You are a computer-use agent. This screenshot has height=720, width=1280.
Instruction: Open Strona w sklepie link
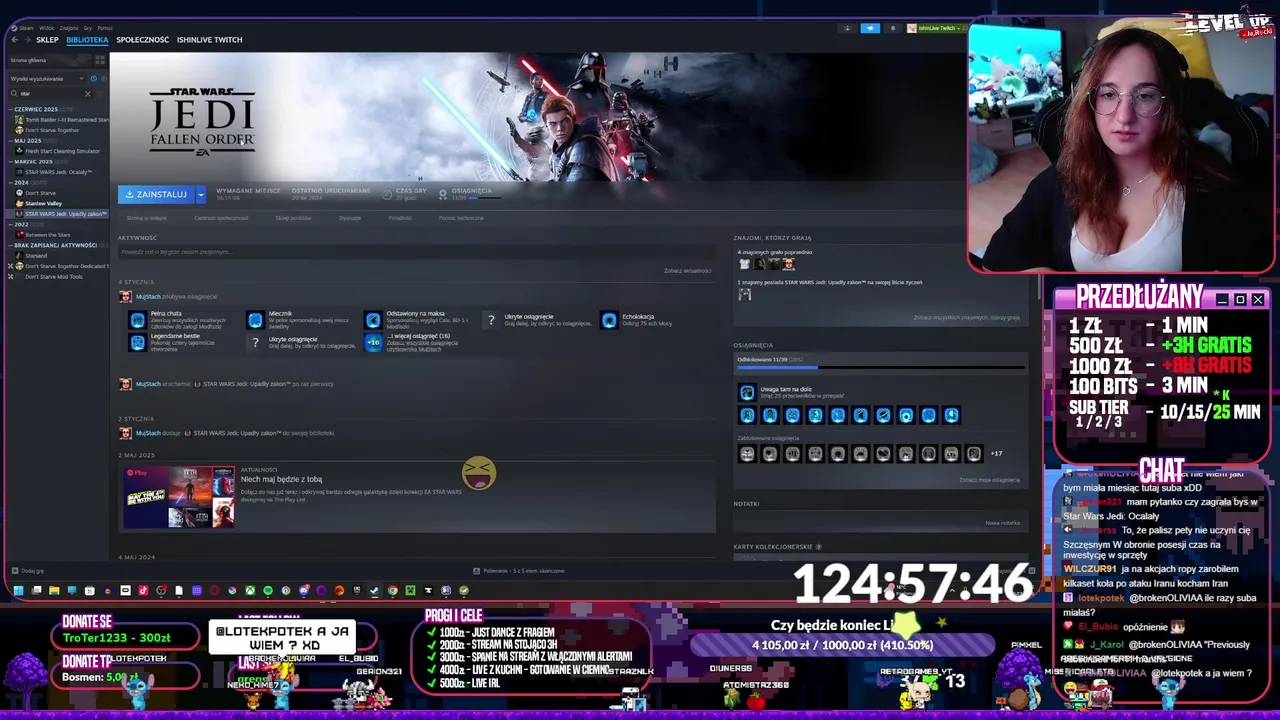147,218
